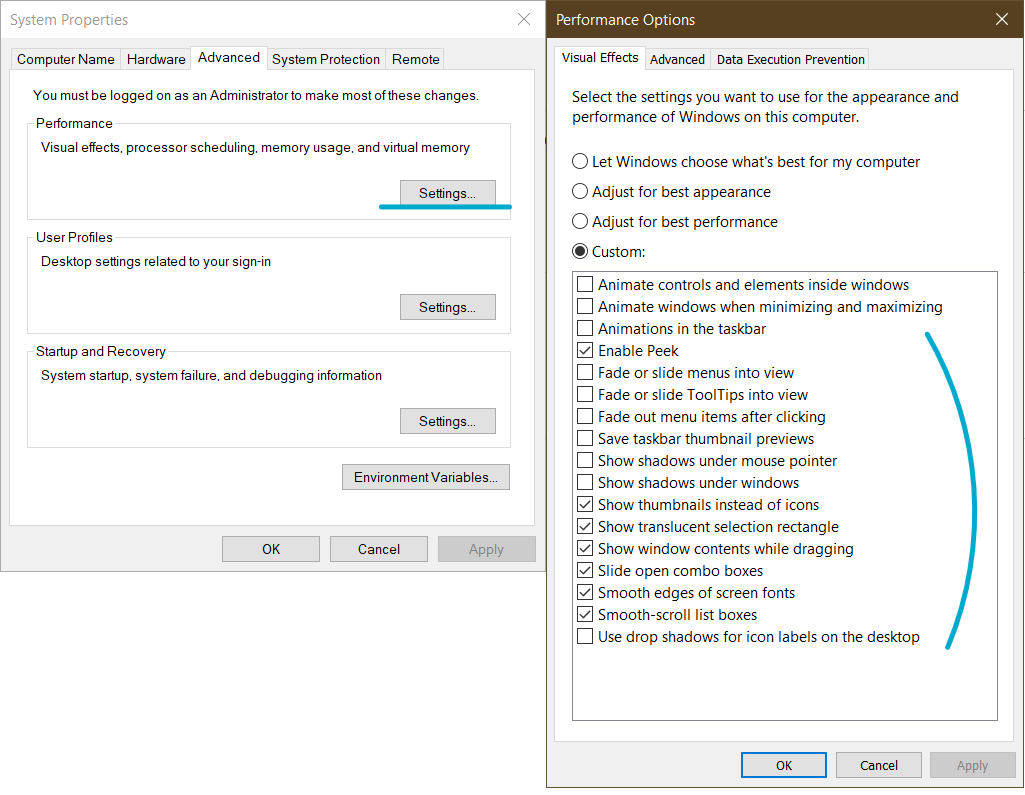Open Environment Variables dialog
Viewport: 1025px width, 795px height.
point(426,477)
